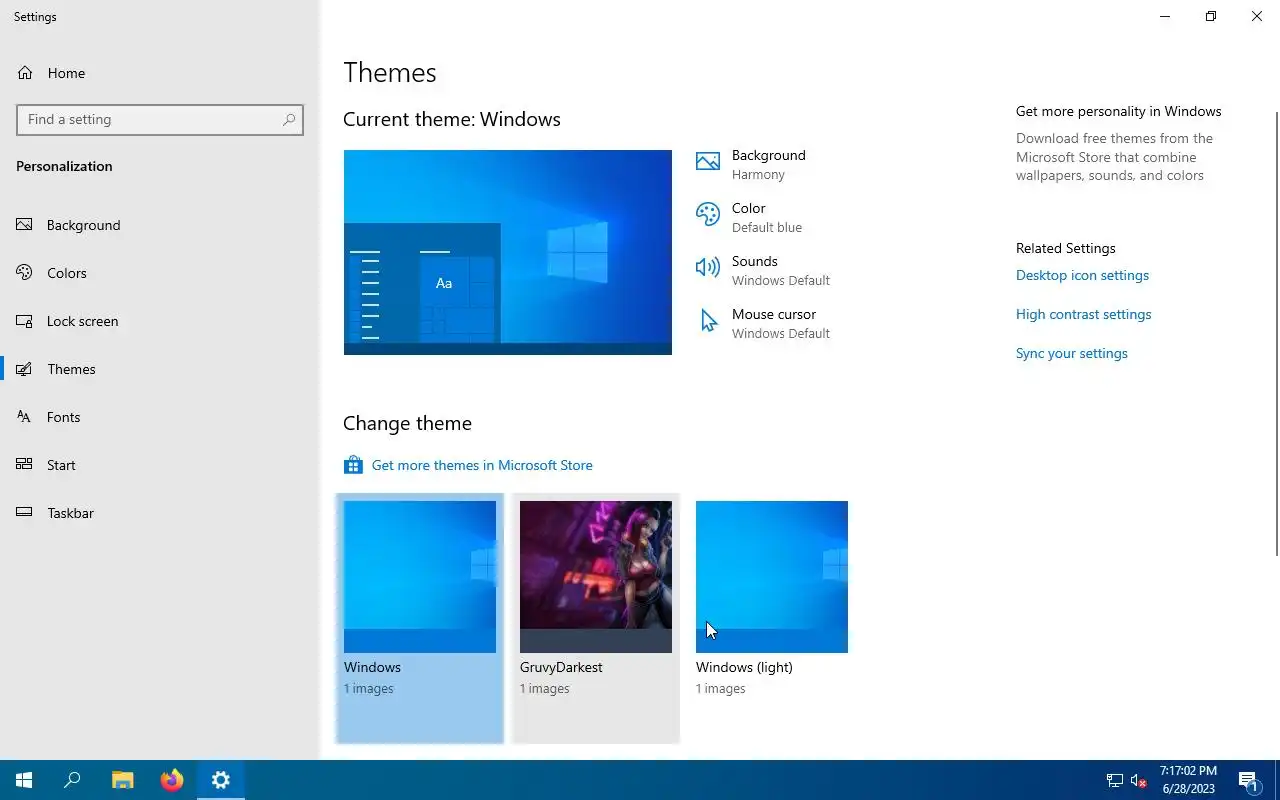The image size is (1280, 800).
Task: Click the taskbar clock and date
Action: (1188, 780)
